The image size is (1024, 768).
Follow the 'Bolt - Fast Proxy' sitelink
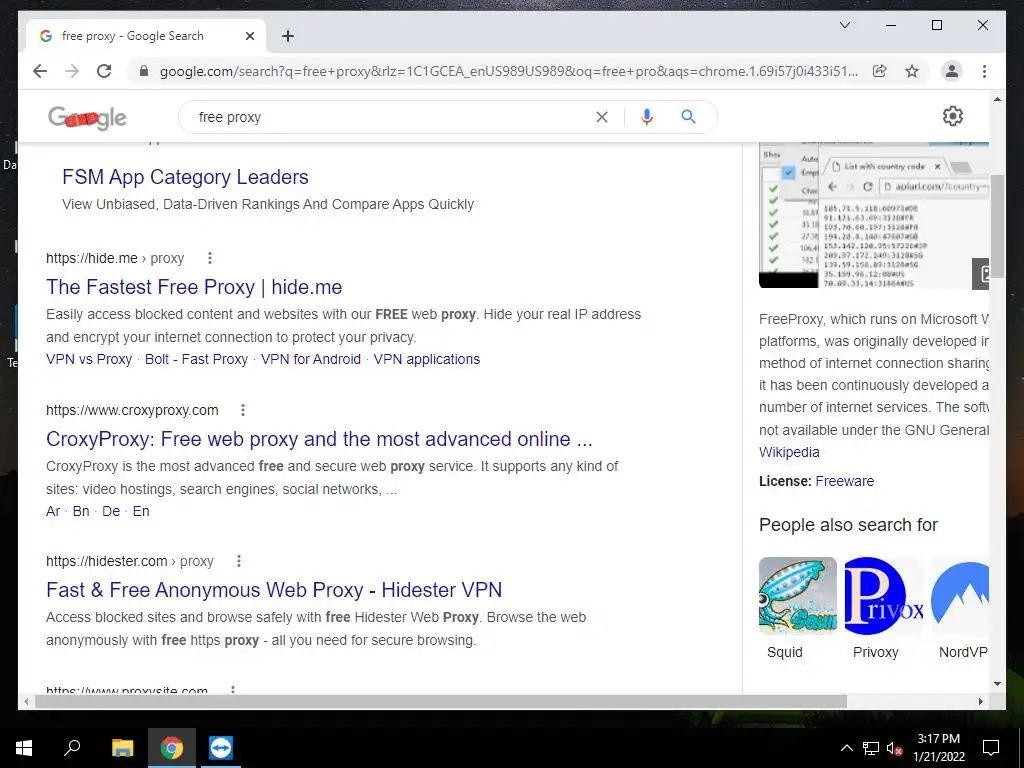(x=197, y=359)
